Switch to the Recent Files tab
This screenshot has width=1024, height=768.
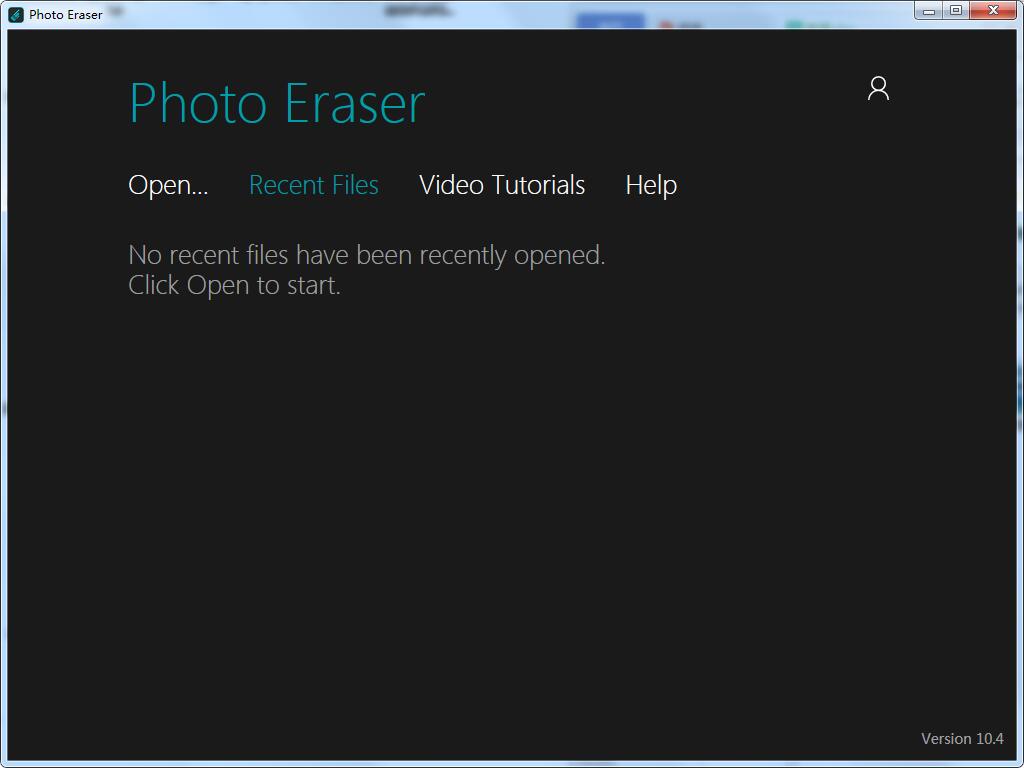click(313, 185)
